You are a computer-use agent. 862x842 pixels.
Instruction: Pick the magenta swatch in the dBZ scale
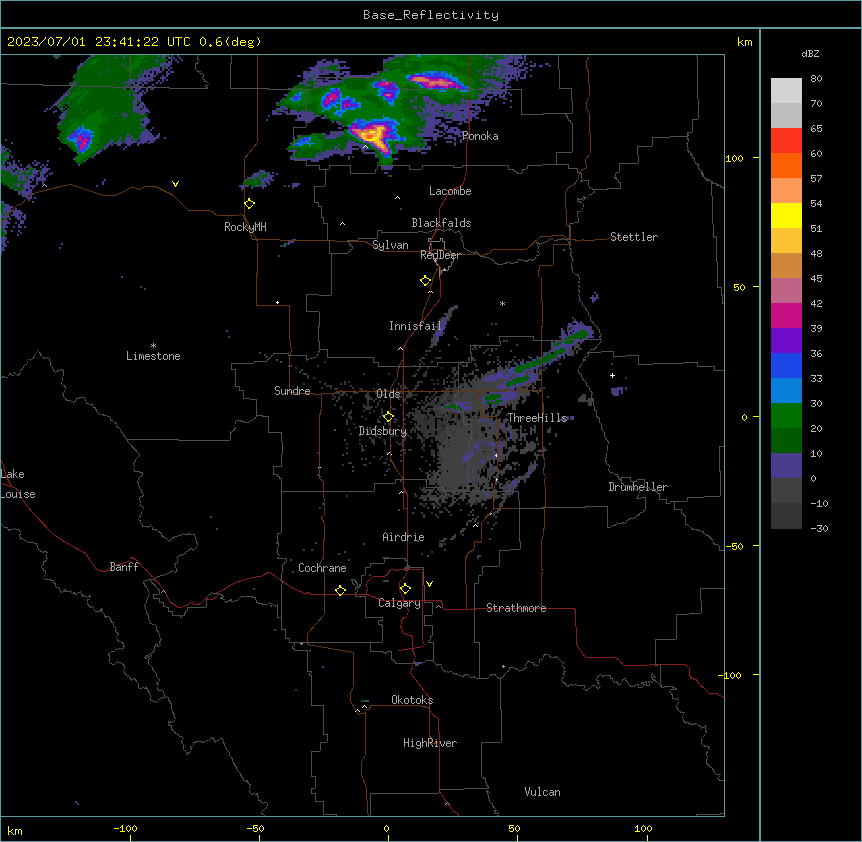pos(786,315)
